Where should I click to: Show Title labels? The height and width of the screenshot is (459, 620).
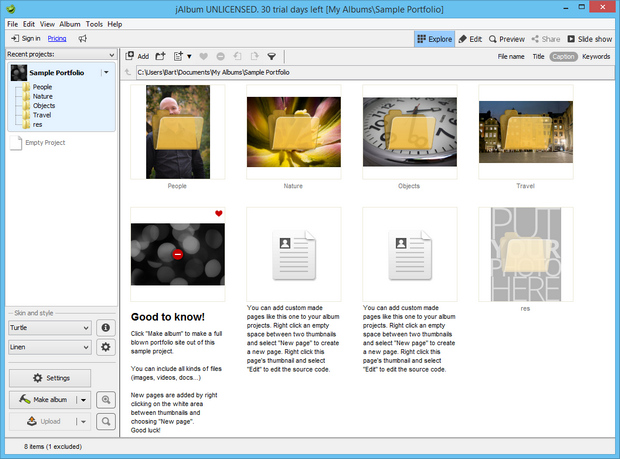pos(538,57)
